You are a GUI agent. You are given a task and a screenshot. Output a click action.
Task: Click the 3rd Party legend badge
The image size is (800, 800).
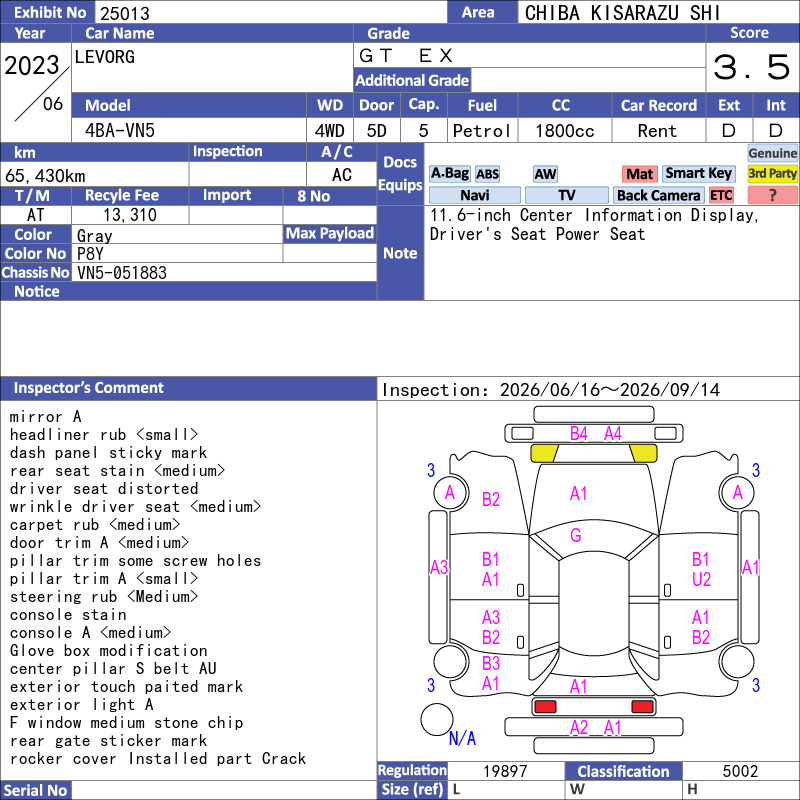[772, 173]
